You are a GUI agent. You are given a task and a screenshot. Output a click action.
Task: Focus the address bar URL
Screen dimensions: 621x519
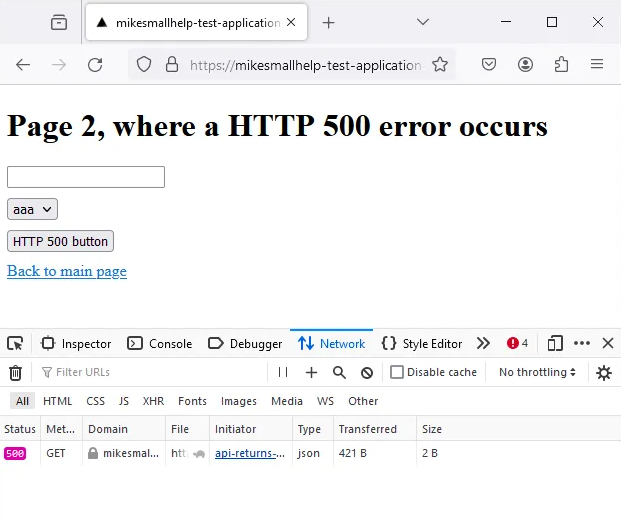[x=305, y=65]
